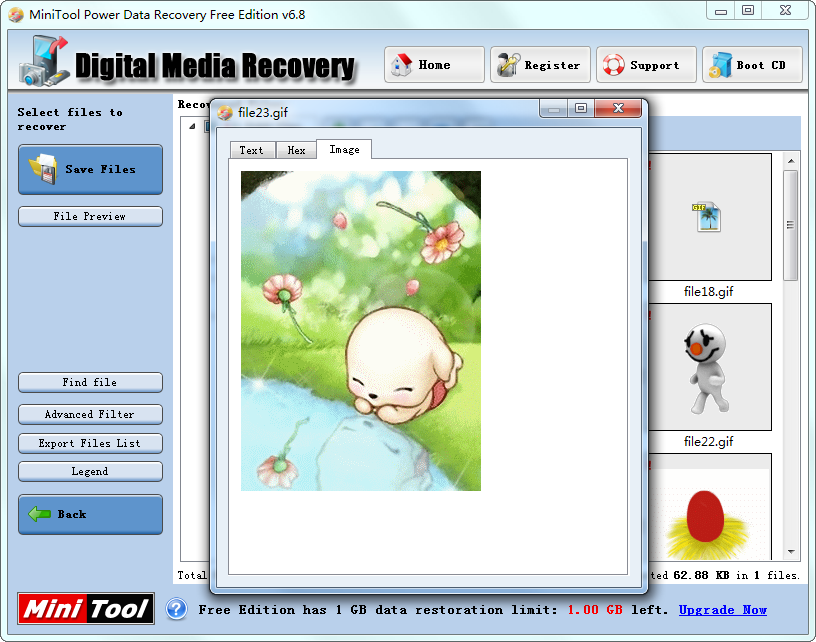Select the file22.gif thumbnail

click(x=709, y=367)
